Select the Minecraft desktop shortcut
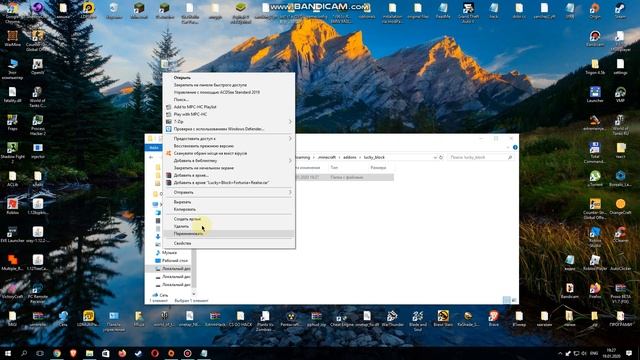640x360 pixels. [x=139, y=11]
